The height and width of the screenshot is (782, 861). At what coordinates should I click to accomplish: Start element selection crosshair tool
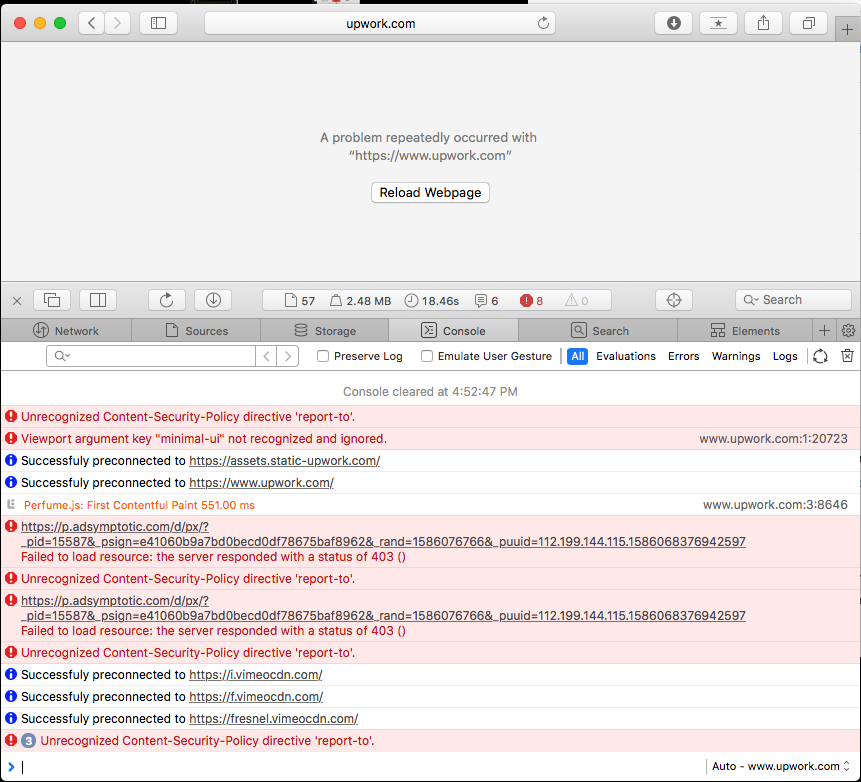(674, 300)
